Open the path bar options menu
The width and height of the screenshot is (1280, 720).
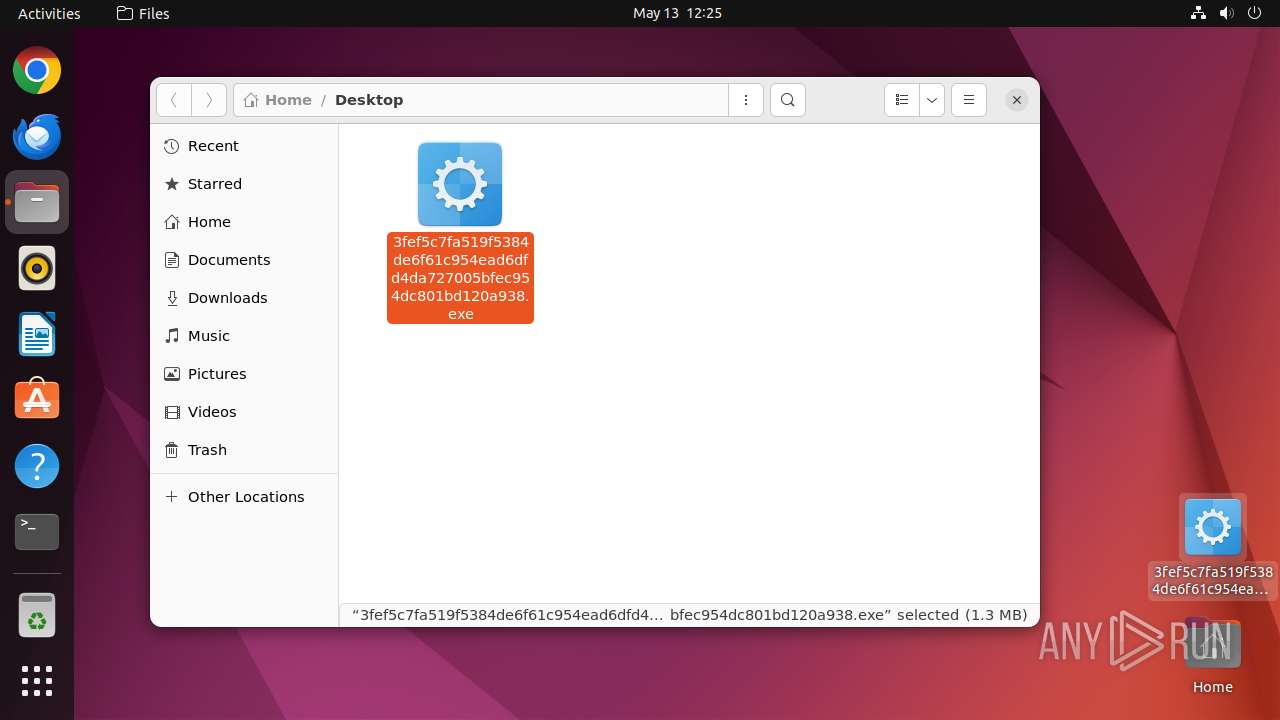click(746, 100)
